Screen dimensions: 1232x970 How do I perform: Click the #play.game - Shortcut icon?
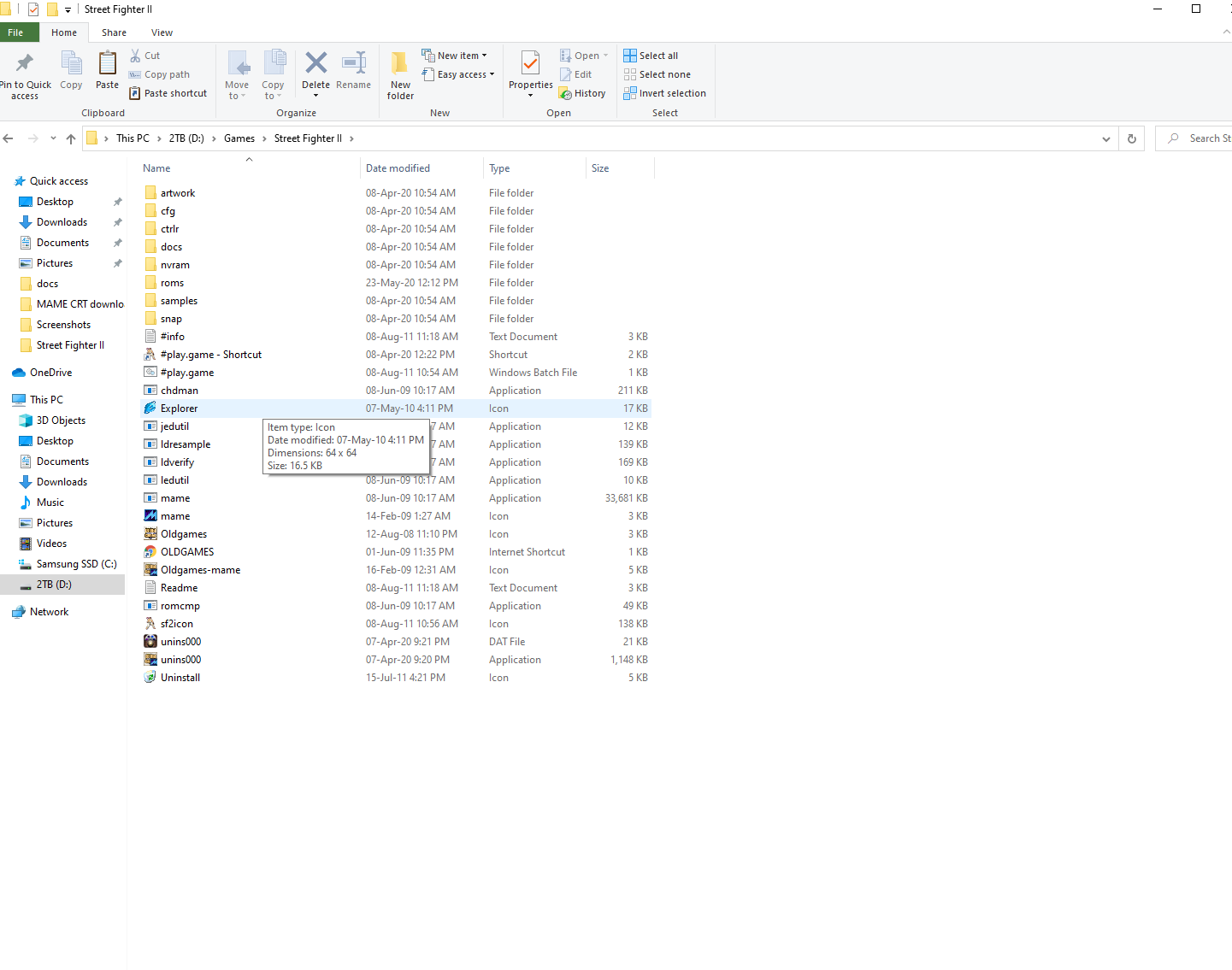click(x=150, y=355)
